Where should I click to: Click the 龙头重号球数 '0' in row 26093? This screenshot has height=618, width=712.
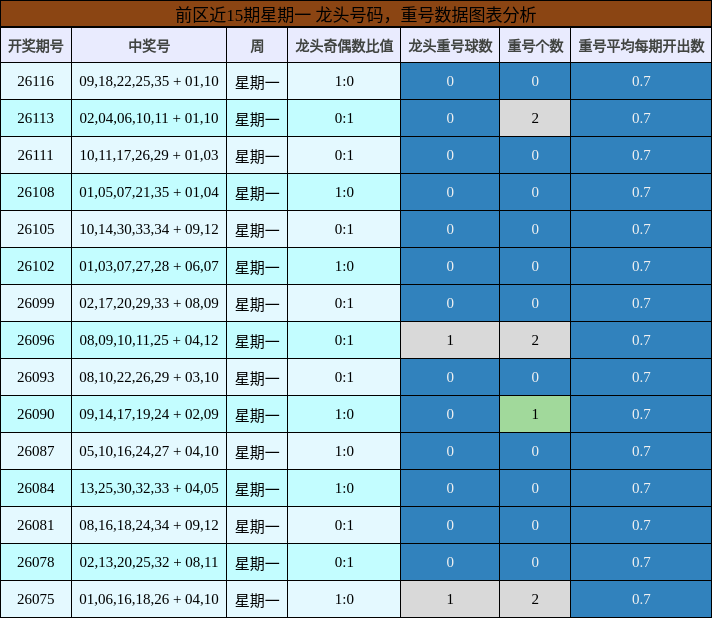pyautogui.click(x=450, y=377)
